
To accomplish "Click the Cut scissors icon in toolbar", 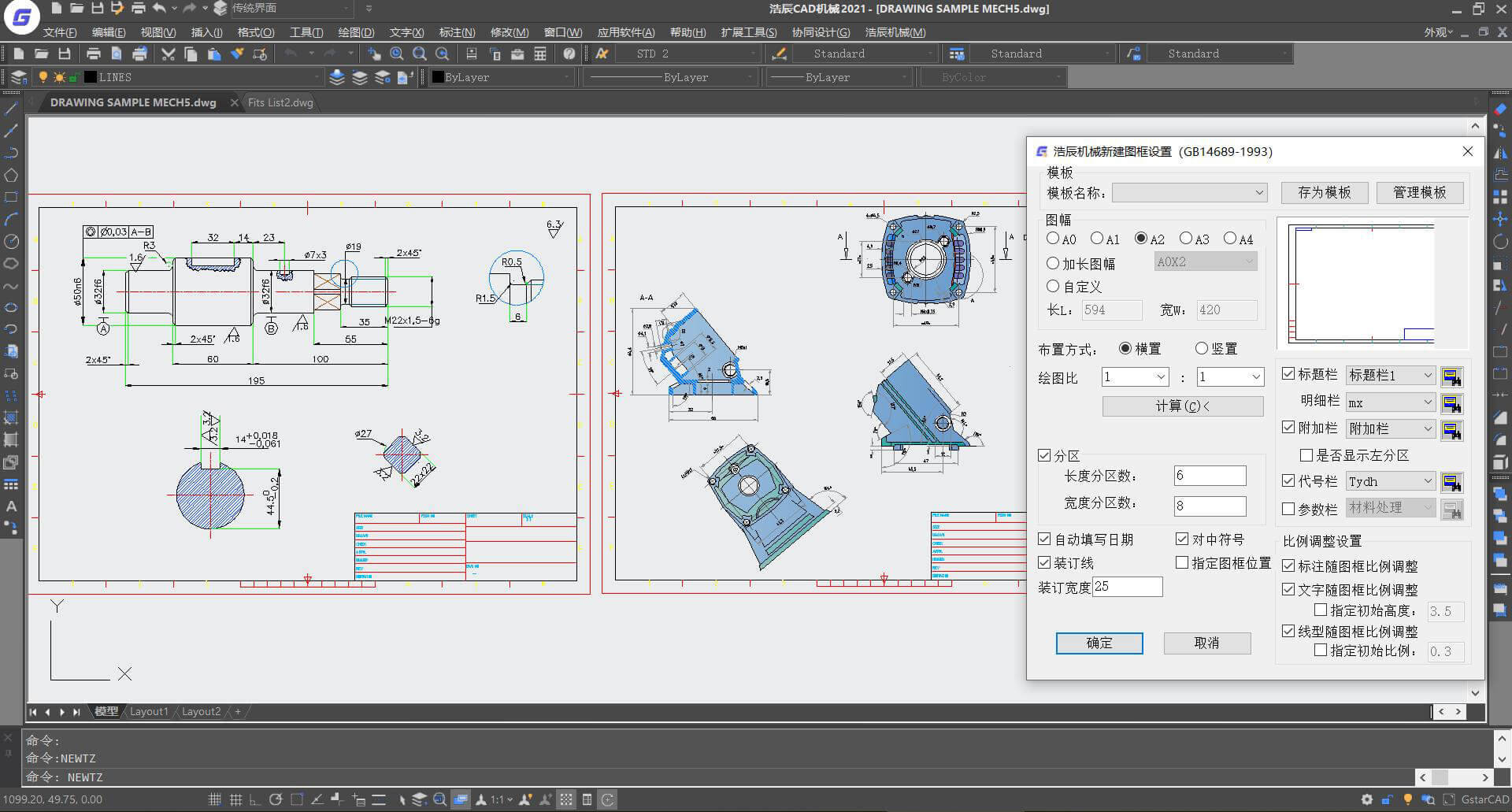I will point(168,54).
